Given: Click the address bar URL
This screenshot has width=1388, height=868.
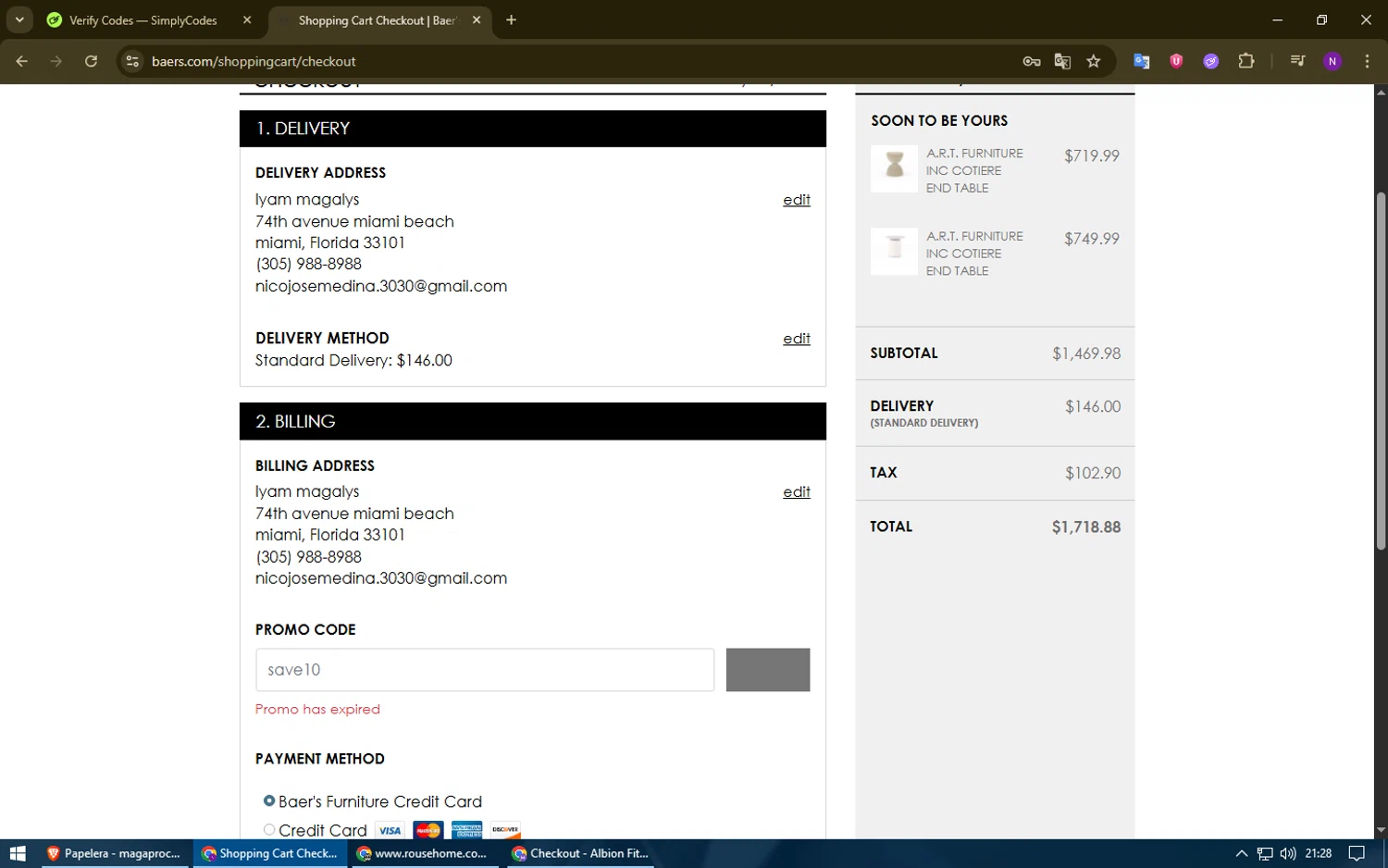Looking at the screenshot, I should click(x=254, y=61).
